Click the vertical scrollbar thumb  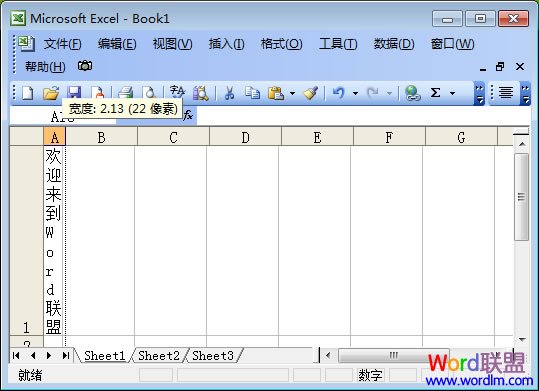click(x=521, y=197)
